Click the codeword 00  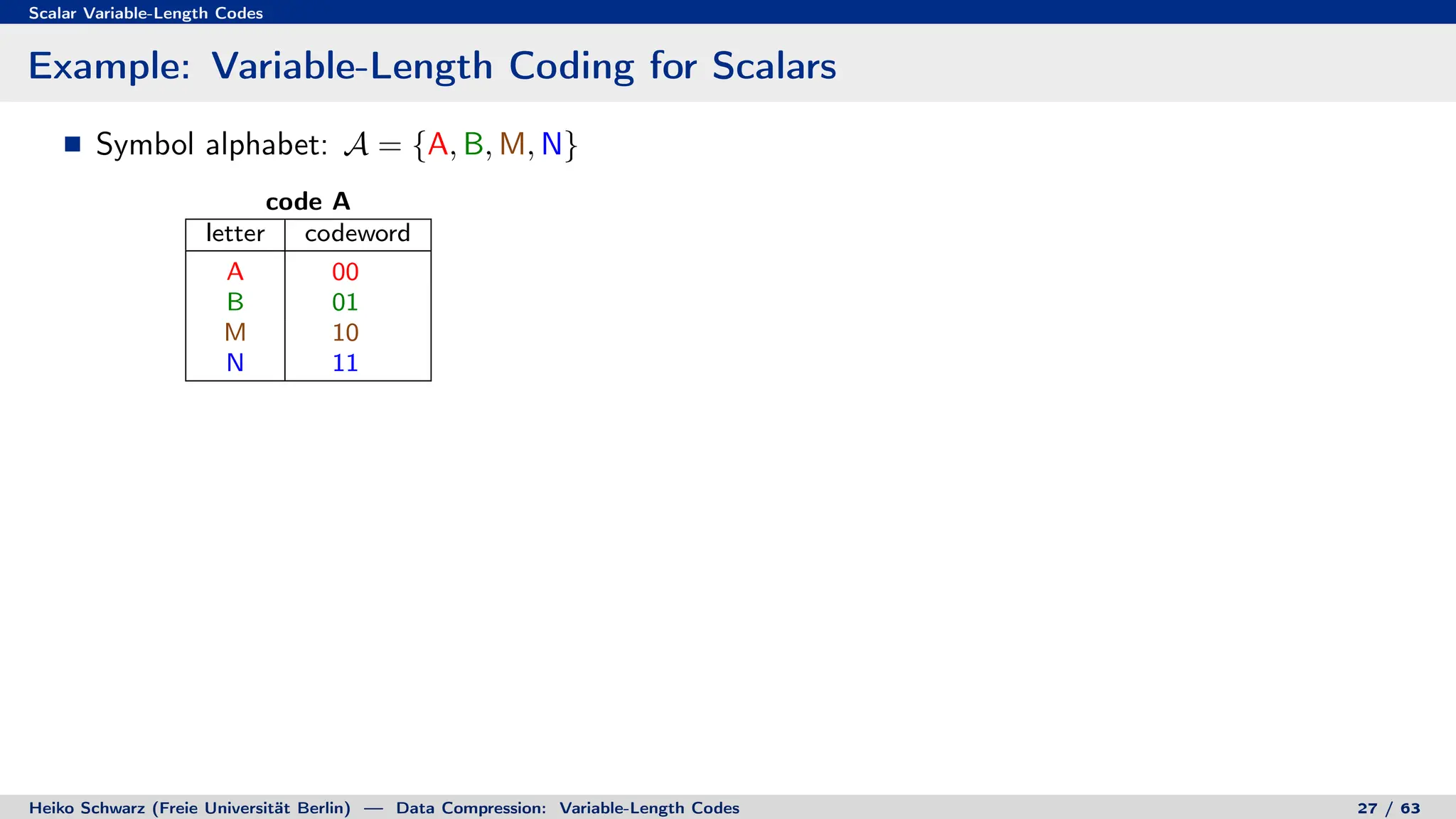(x=346, y=272)
